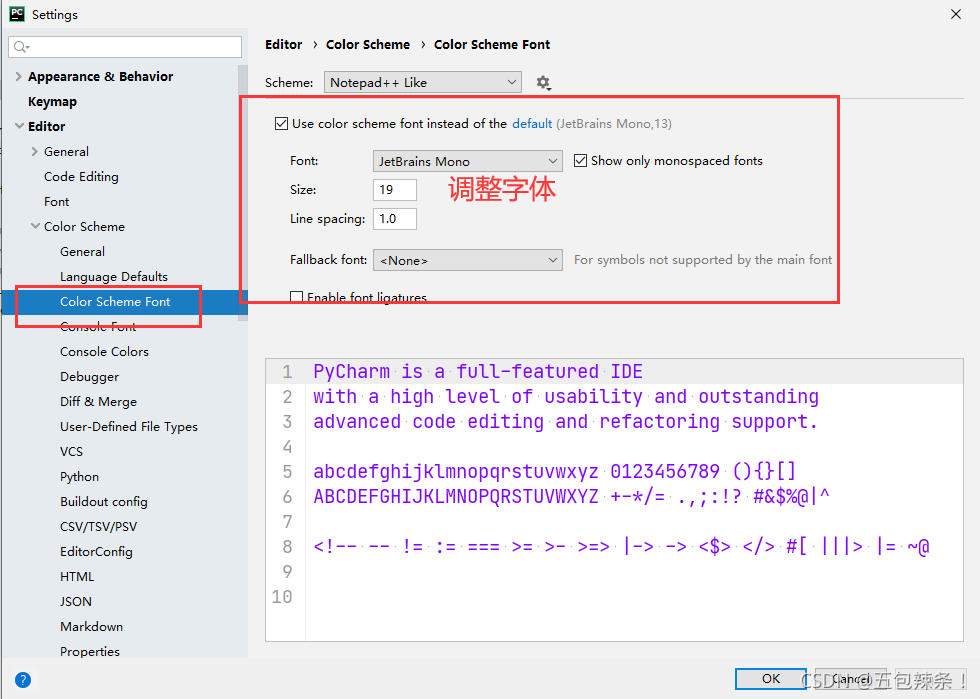
Task: Open Diff & Merge color settings
Action: point(98,401)
